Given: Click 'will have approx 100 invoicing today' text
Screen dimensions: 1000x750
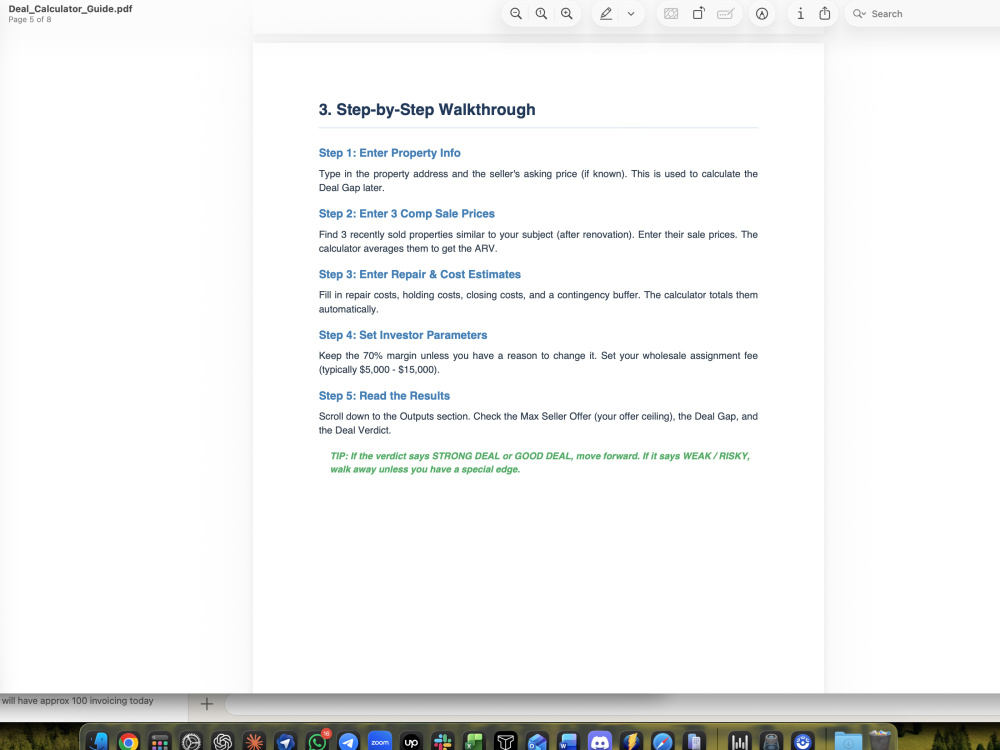Looking at the screenshot, I should click(77, 700).
